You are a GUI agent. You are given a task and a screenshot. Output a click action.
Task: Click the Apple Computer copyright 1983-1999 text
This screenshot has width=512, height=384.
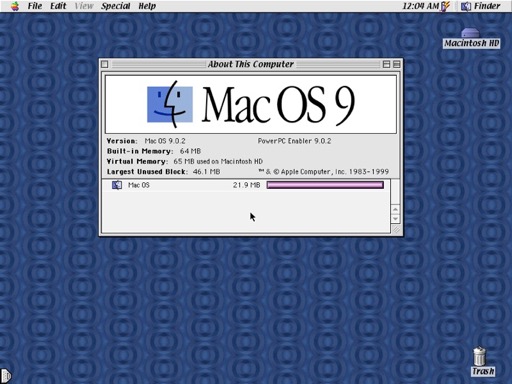324,172
